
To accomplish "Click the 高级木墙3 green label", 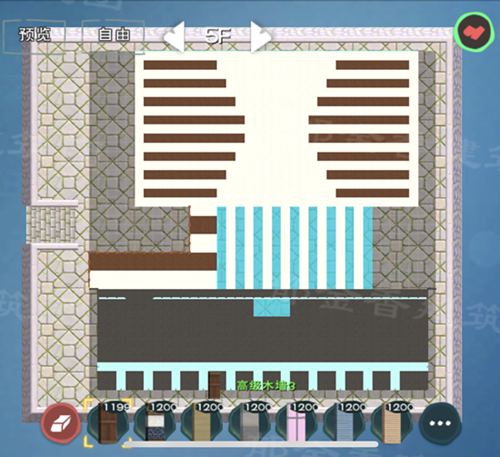I will tap(266, 386).
